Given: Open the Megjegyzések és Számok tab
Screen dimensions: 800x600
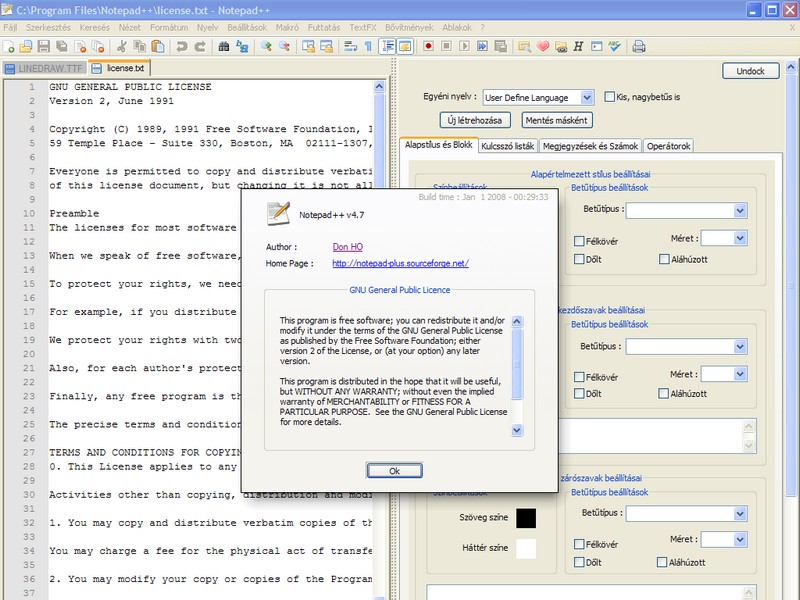Looking at the screenshot, I should tap(590, 146).
